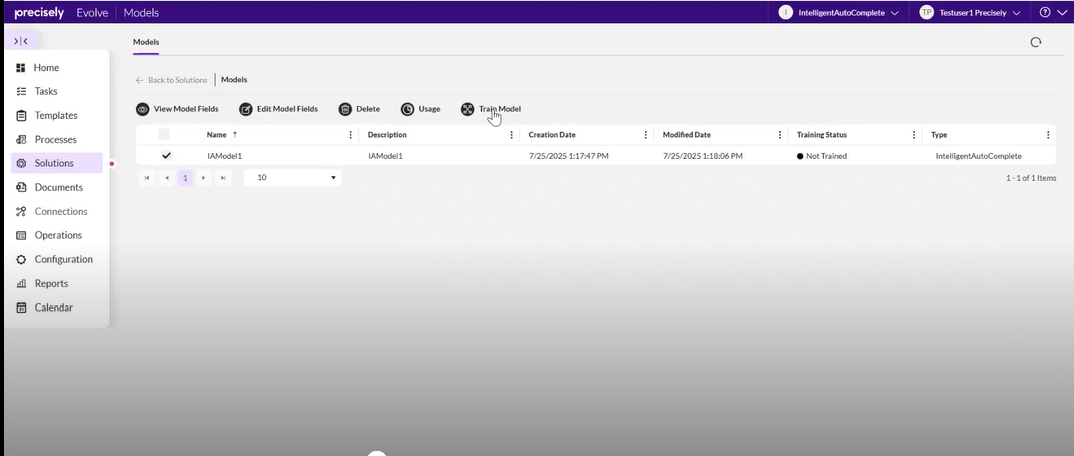Open the Name column menu
Screen dimensions: 1074x456
coord(351,135)
